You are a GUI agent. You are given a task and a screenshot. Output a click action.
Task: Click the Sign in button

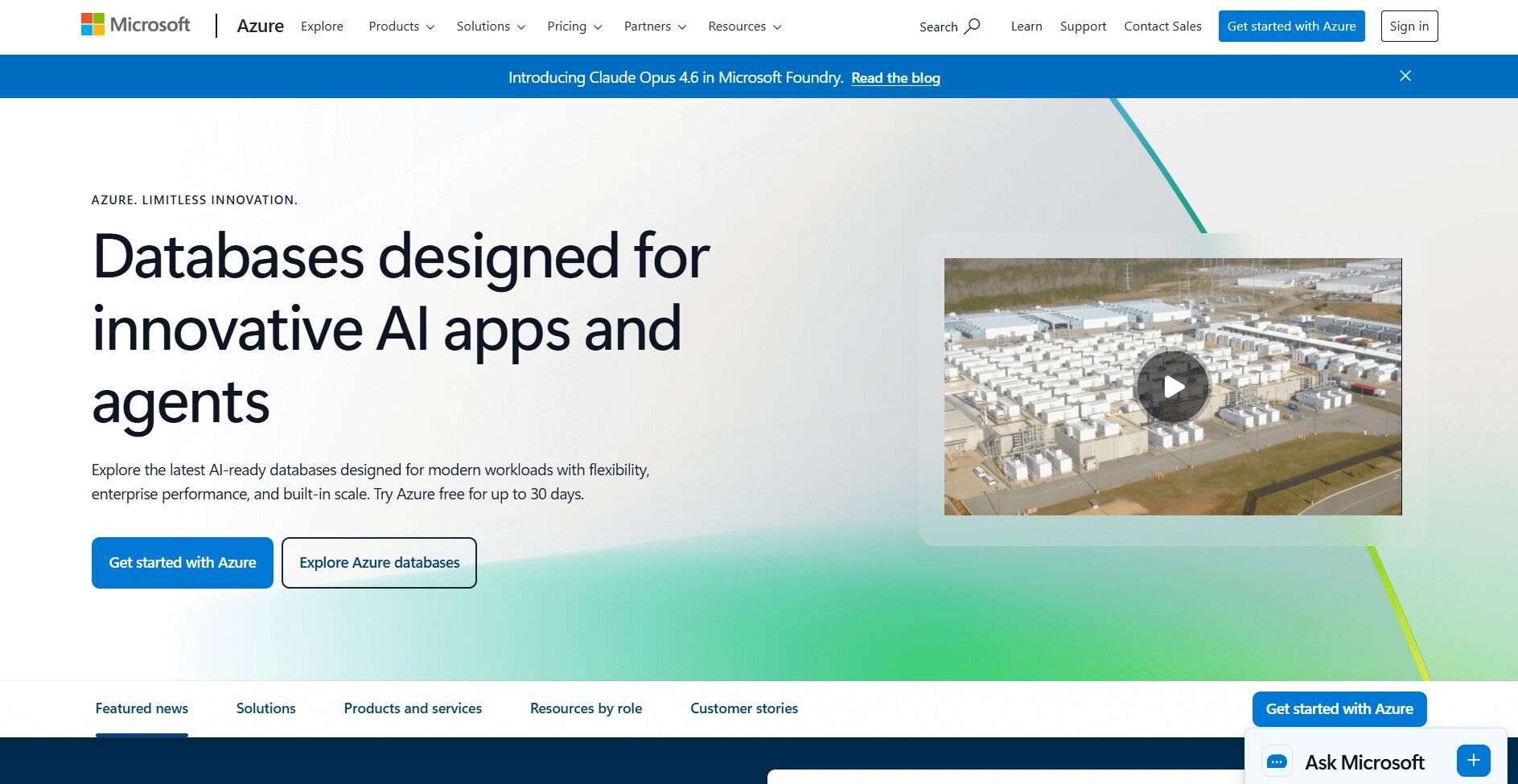pos(1409,27)
